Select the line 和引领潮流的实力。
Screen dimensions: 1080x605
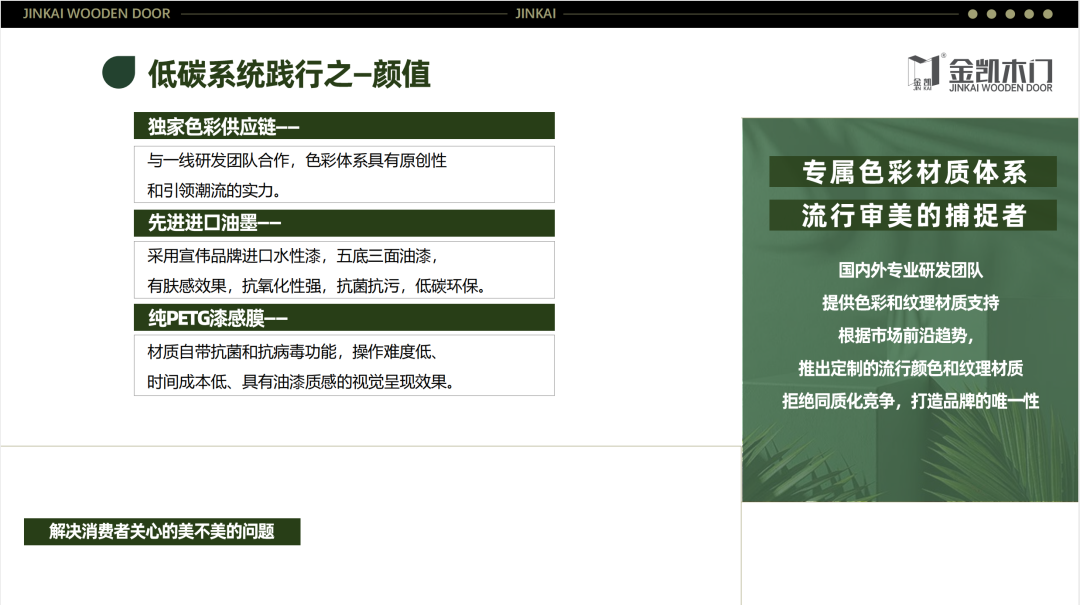click(214, 190)
